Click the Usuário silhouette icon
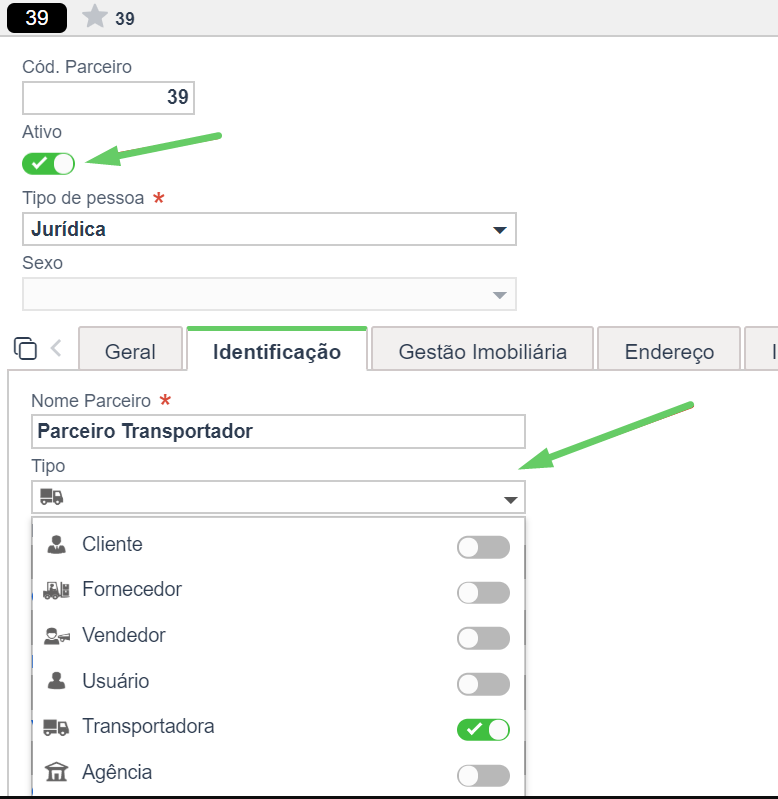The height and width of the screenshot is (799, 778). click(57, 681)
